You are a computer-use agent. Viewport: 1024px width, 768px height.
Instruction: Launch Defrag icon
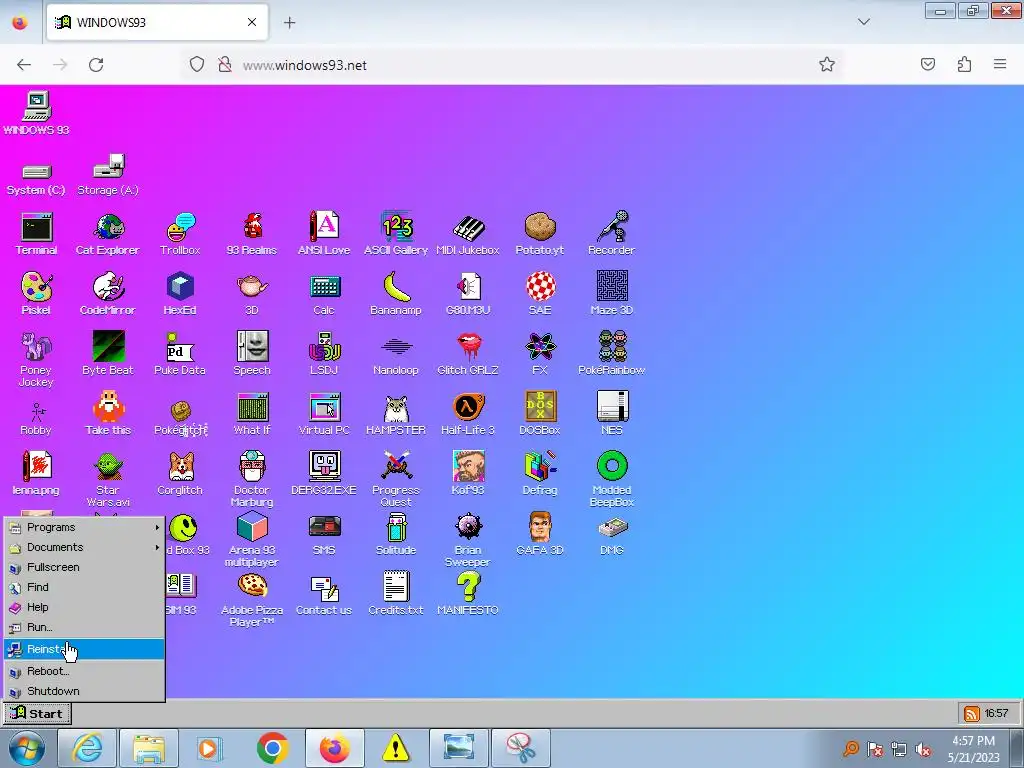(x=540, y=473)
